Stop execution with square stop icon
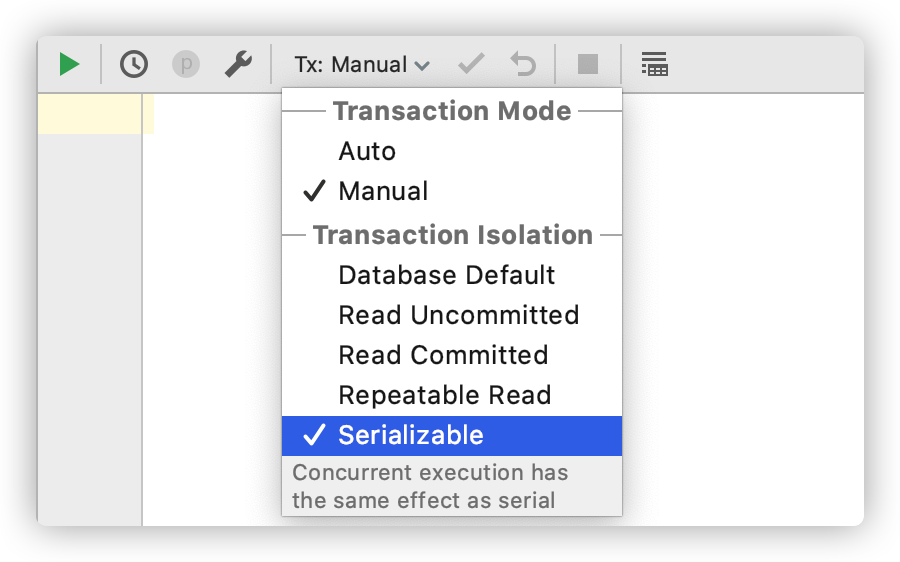 coord(588,64)
